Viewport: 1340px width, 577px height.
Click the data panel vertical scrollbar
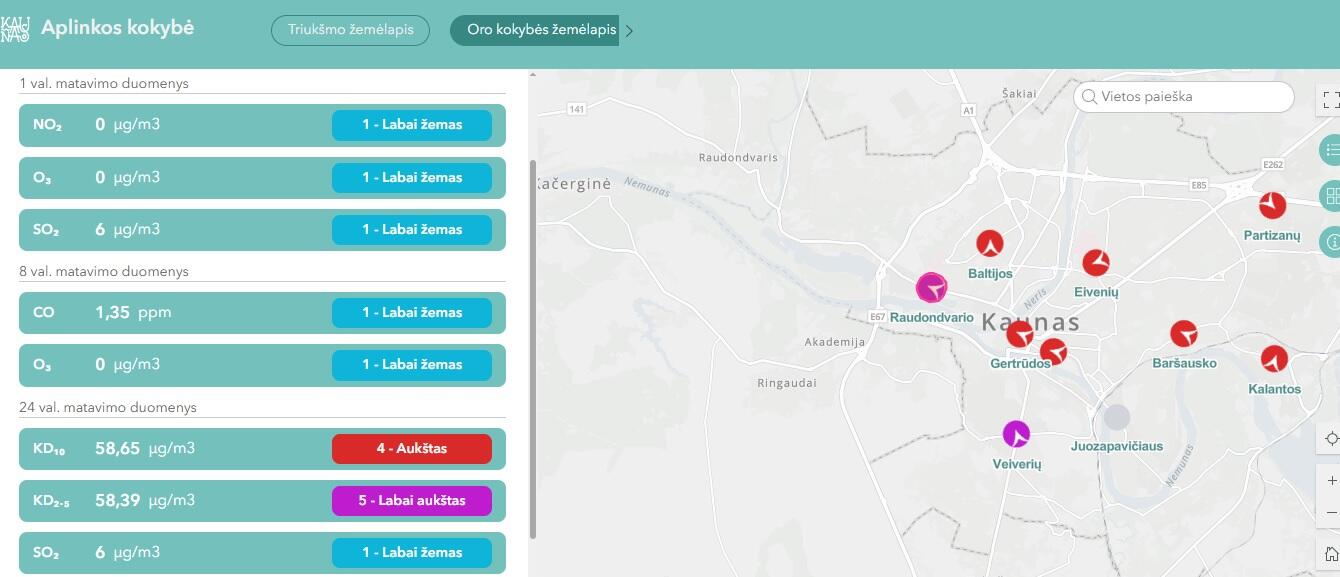click(533, 348)
